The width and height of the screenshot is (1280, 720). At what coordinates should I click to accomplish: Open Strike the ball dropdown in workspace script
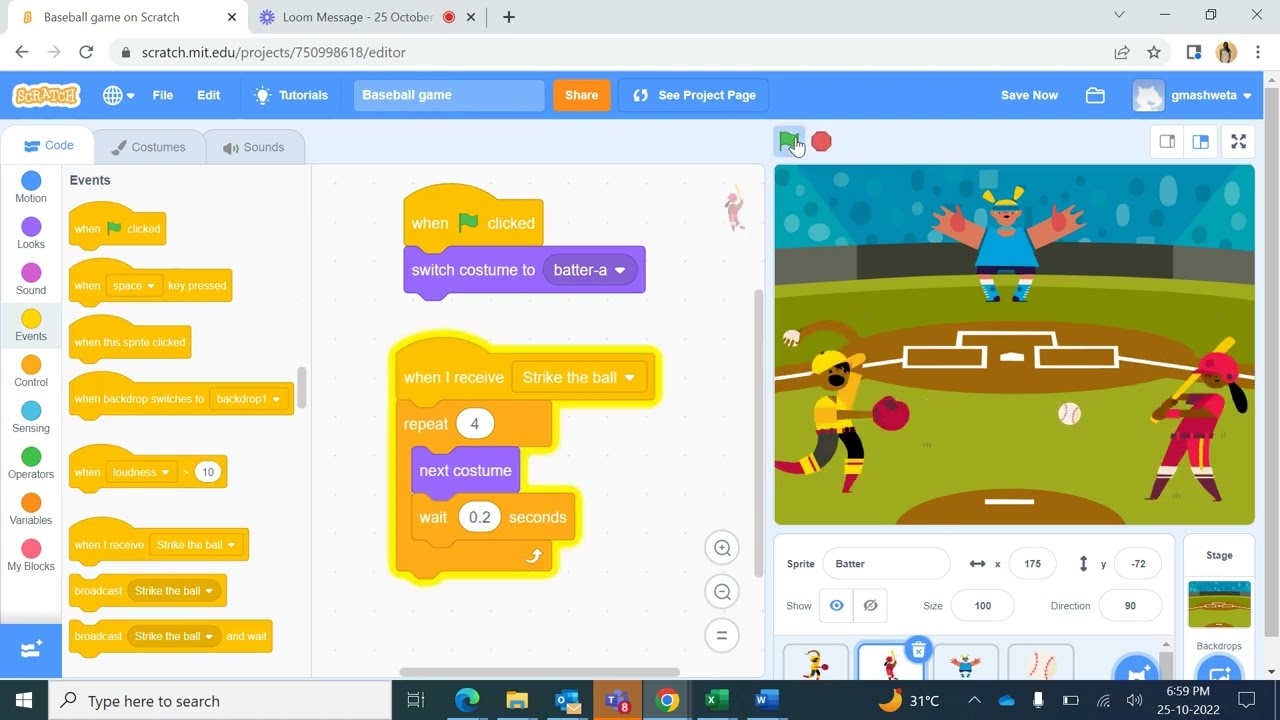(x=579, y=377)
